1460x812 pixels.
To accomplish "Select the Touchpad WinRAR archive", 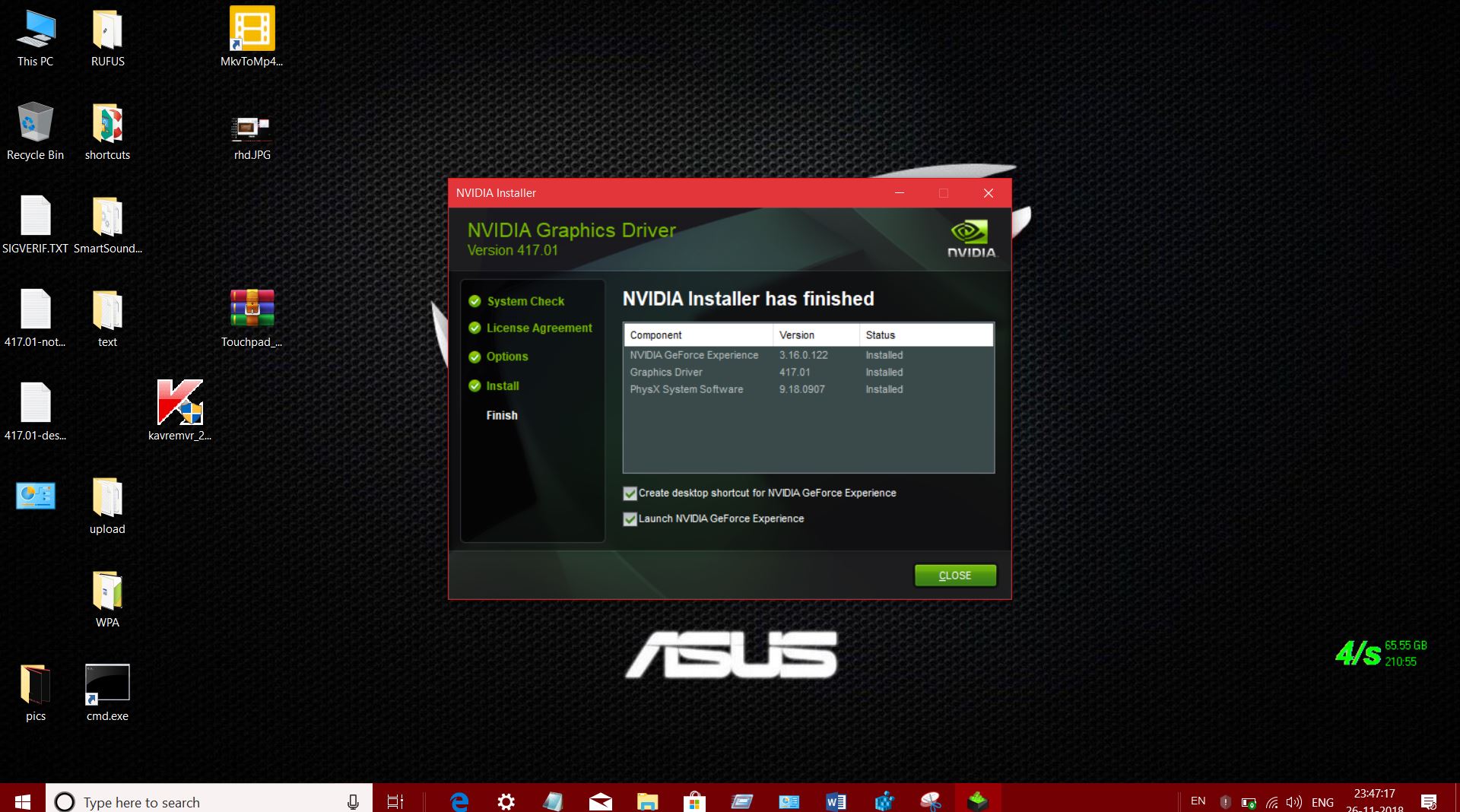I will click(x=252, y=319).
